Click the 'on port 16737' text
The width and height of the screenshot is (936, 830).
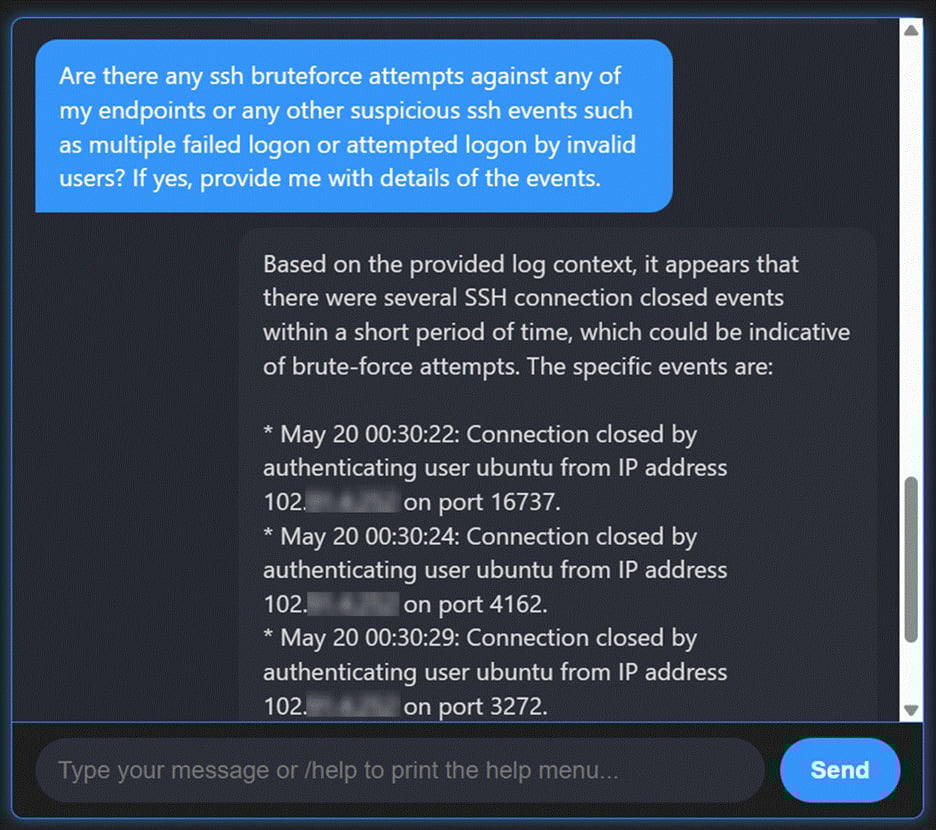(x=476, y=502)
